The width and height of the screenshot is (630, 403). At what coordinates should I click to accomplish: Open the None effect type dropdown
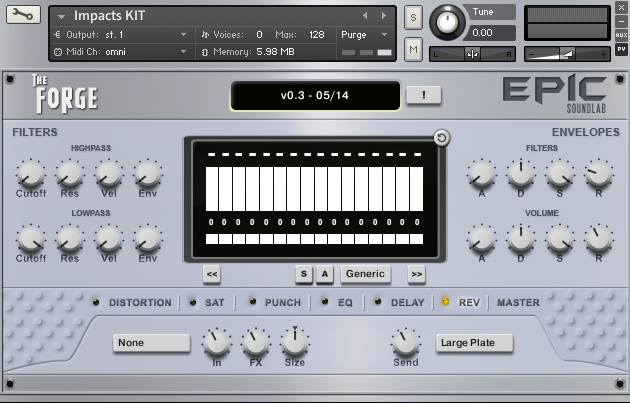pos(151,343)
